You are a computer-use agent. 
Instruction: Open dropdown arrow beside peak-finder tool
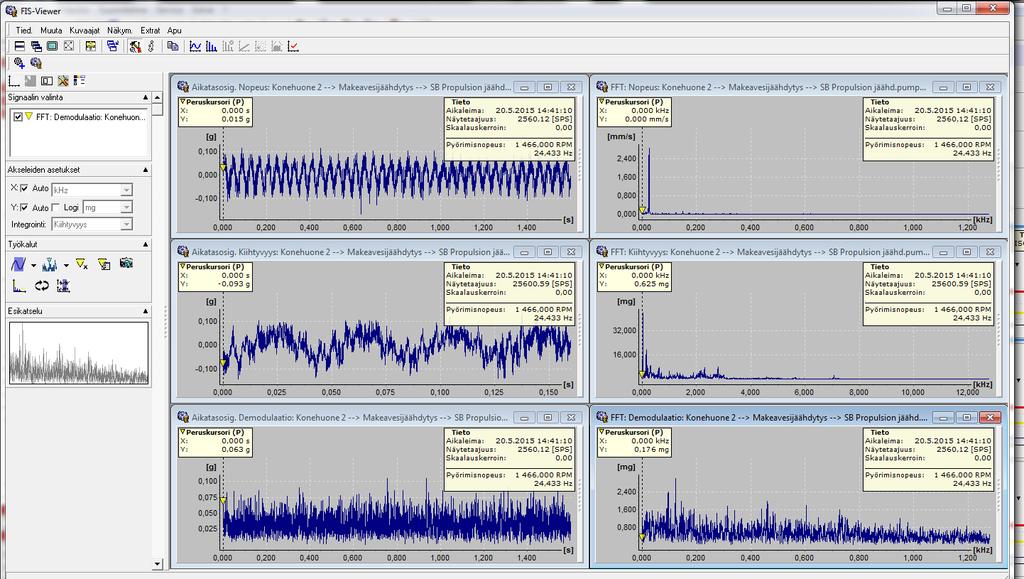[66, 266]
